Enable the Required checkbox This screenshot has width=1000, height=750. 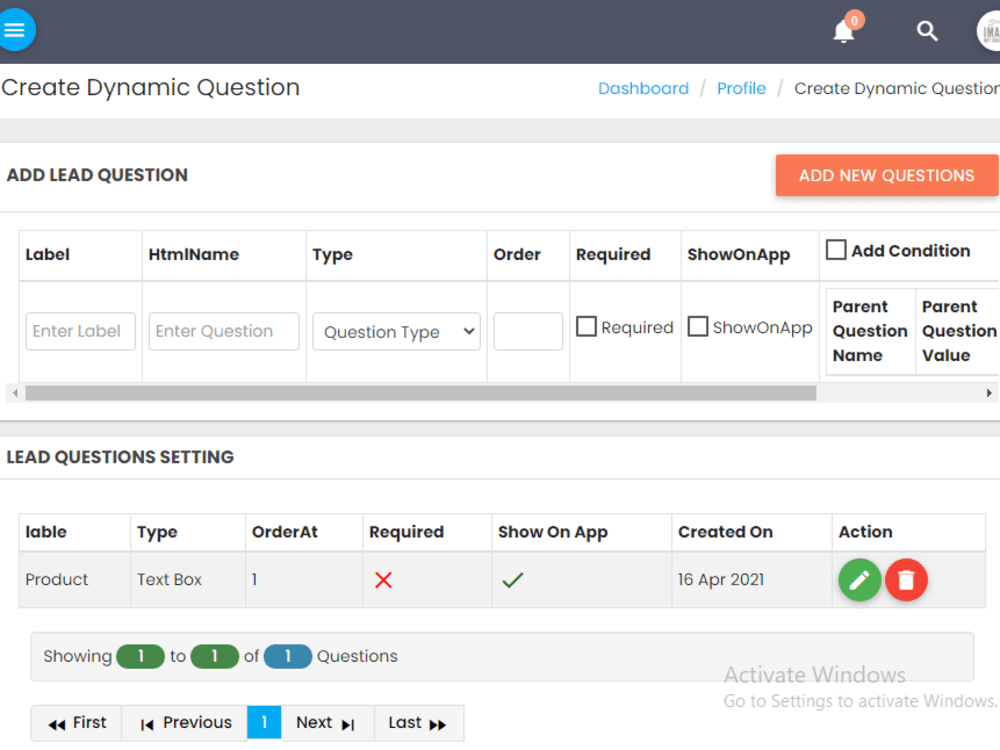(586, 327)
